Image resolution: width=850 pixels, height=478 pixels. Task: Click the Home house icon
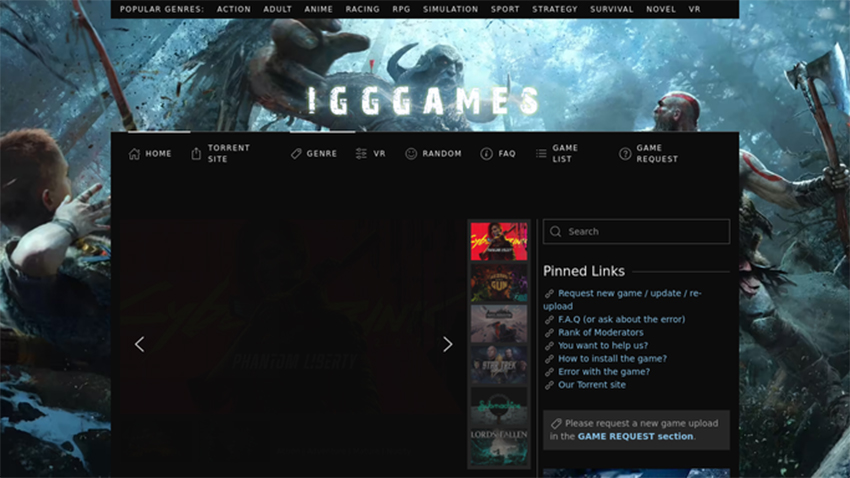[134, 154]
